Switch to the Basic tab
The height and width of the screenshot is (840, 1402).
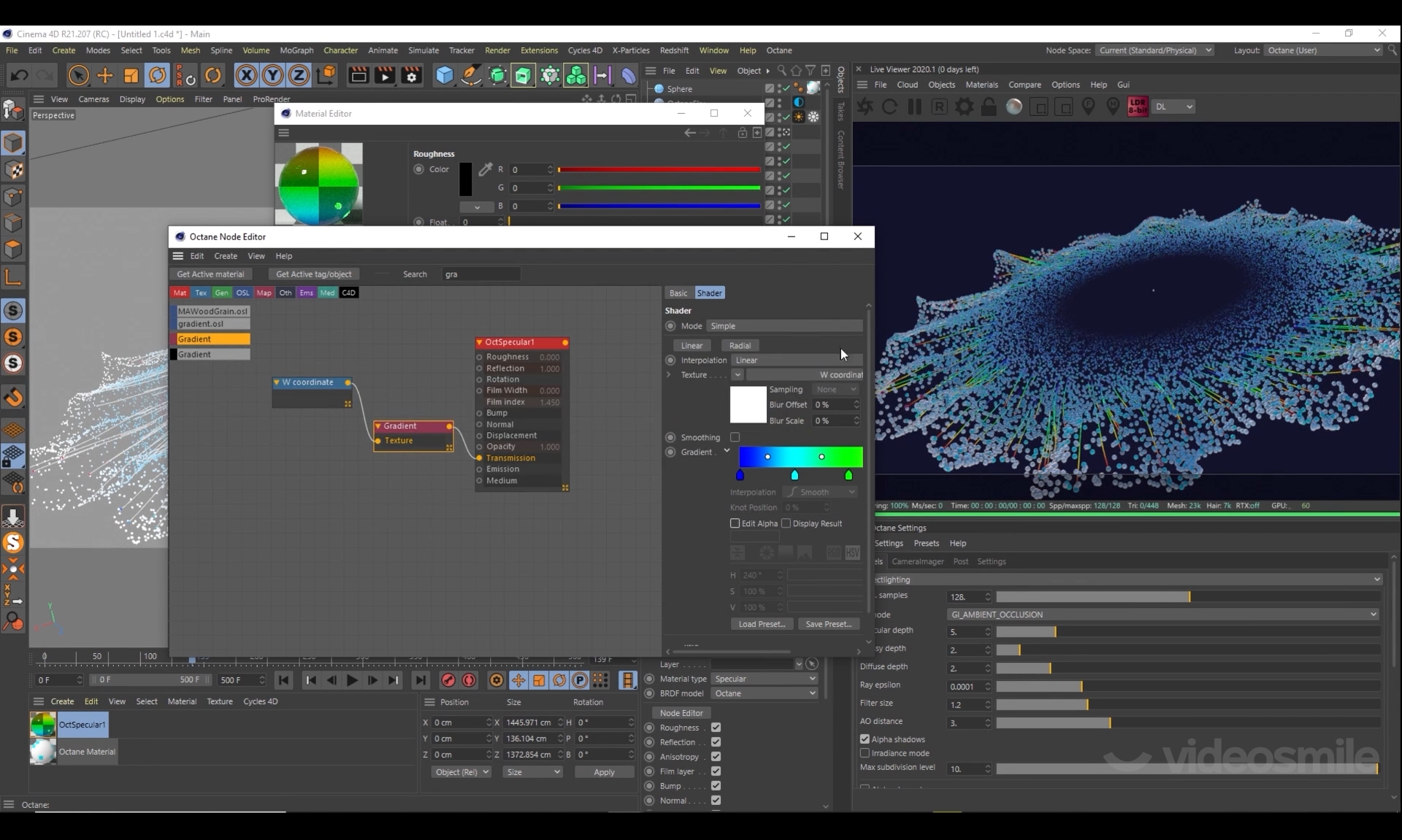pos(678,293)
